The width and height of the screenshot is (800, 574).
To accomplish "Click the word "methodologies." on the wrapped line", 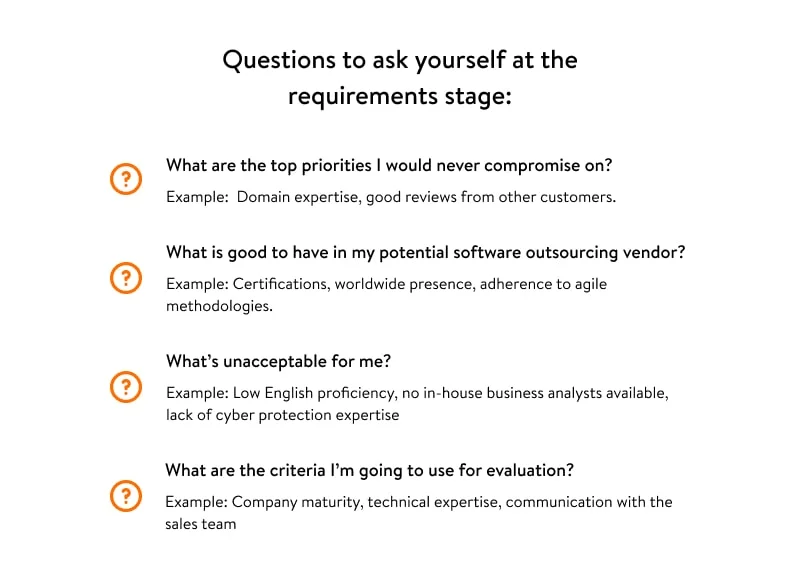I will [x=218, y=306].
